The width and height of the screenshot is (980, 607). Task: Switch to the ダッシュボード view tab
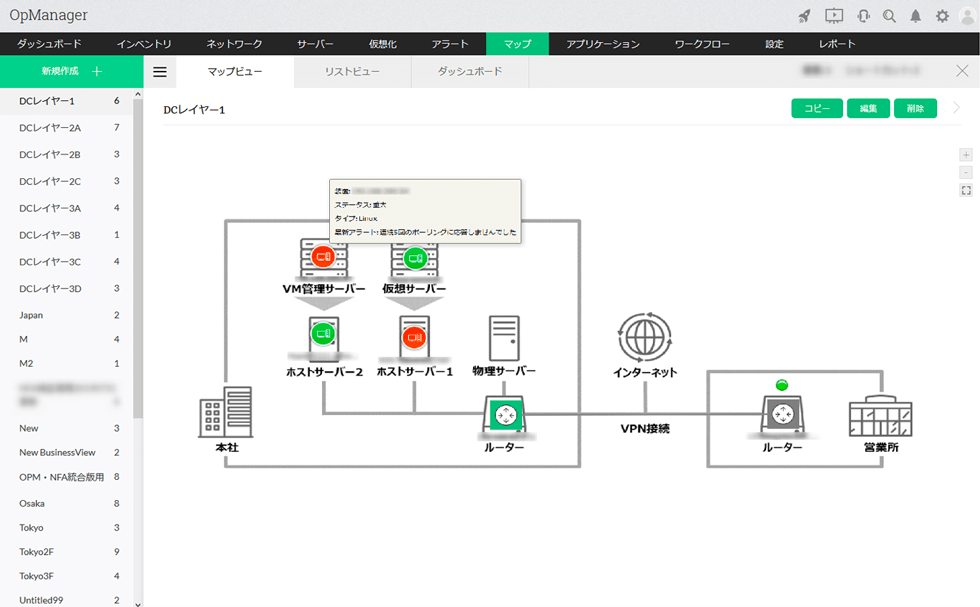470,72
